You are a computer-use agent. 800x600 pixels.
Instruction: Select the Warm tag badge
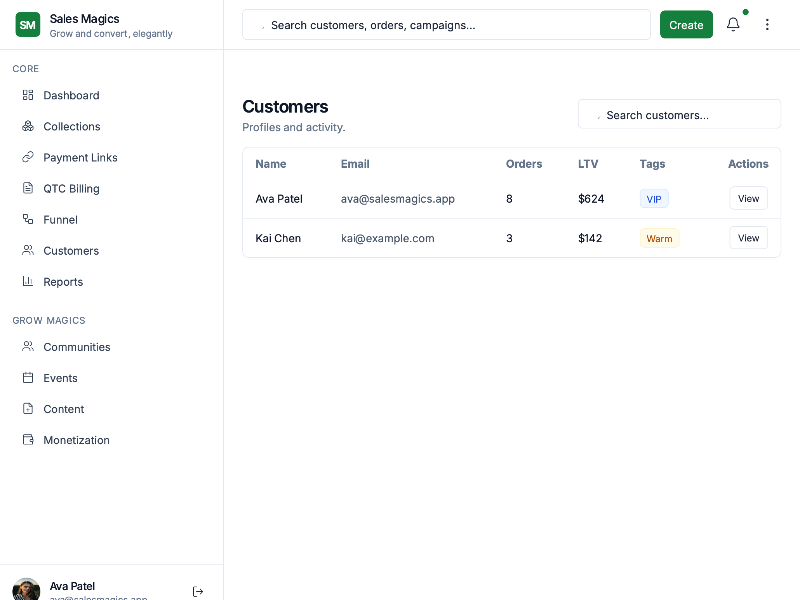[660, 238]
